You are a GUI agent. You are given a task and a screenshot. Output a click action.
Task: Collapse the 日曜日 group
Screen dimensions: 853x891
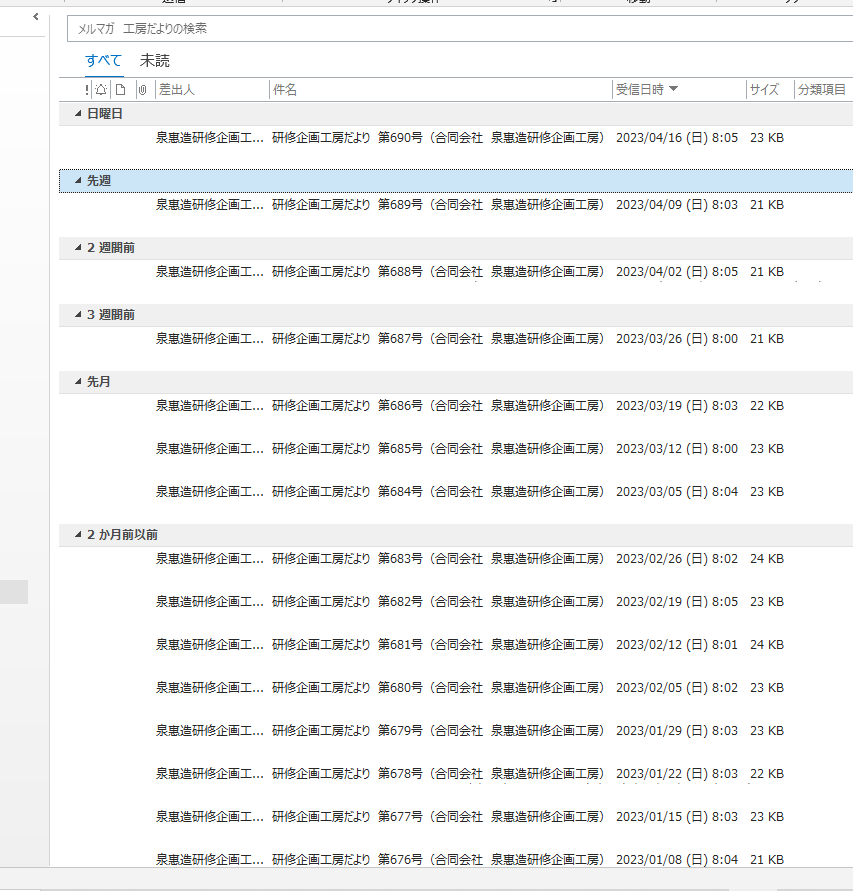pos(78,114)
